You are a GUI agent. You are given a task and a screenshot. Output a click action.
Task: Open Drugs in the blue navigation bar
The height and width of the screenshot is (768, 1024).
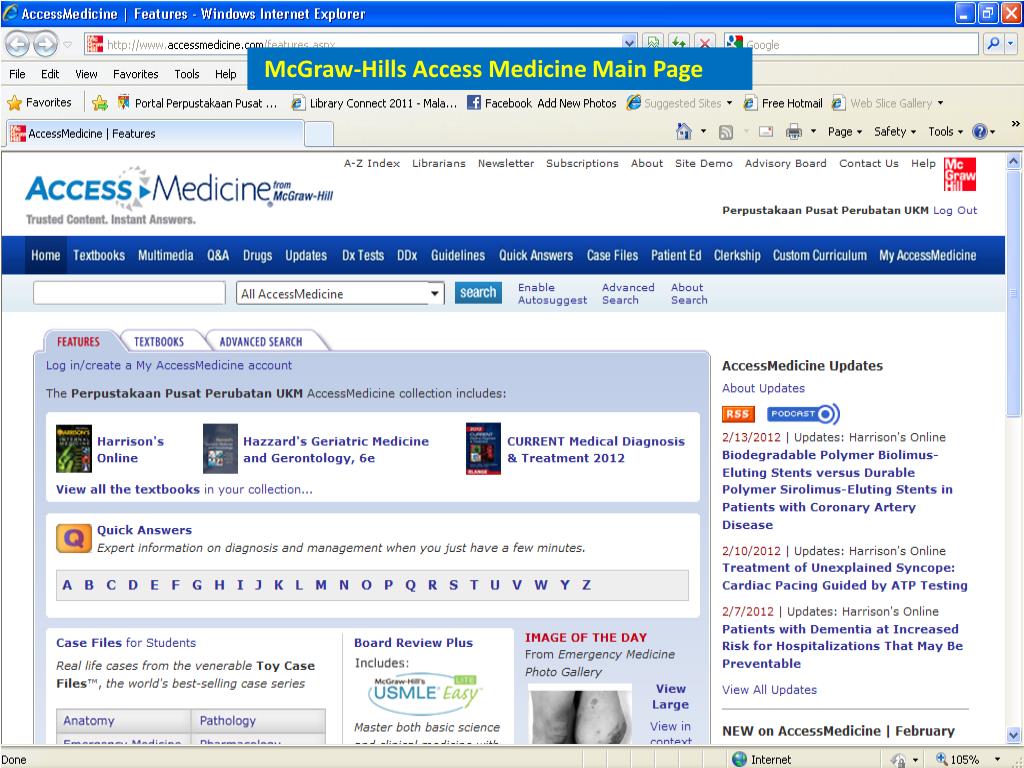coord(257,255)
